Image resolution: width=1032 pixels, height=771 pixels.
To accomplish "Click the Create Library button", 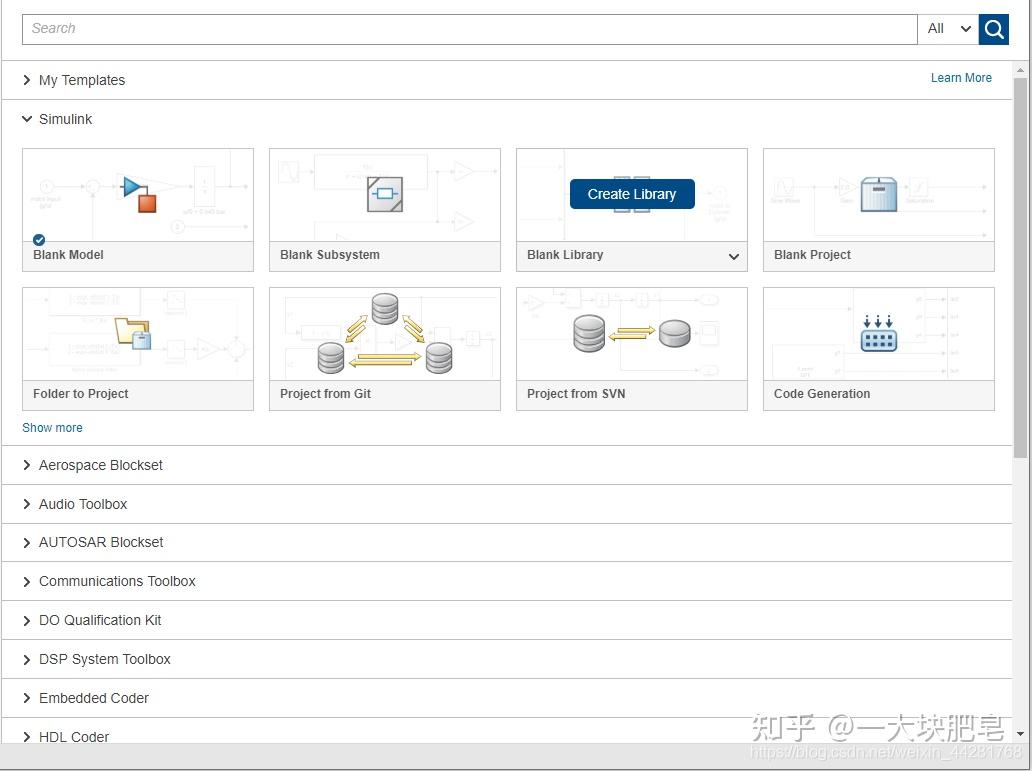I will (632, 194).
